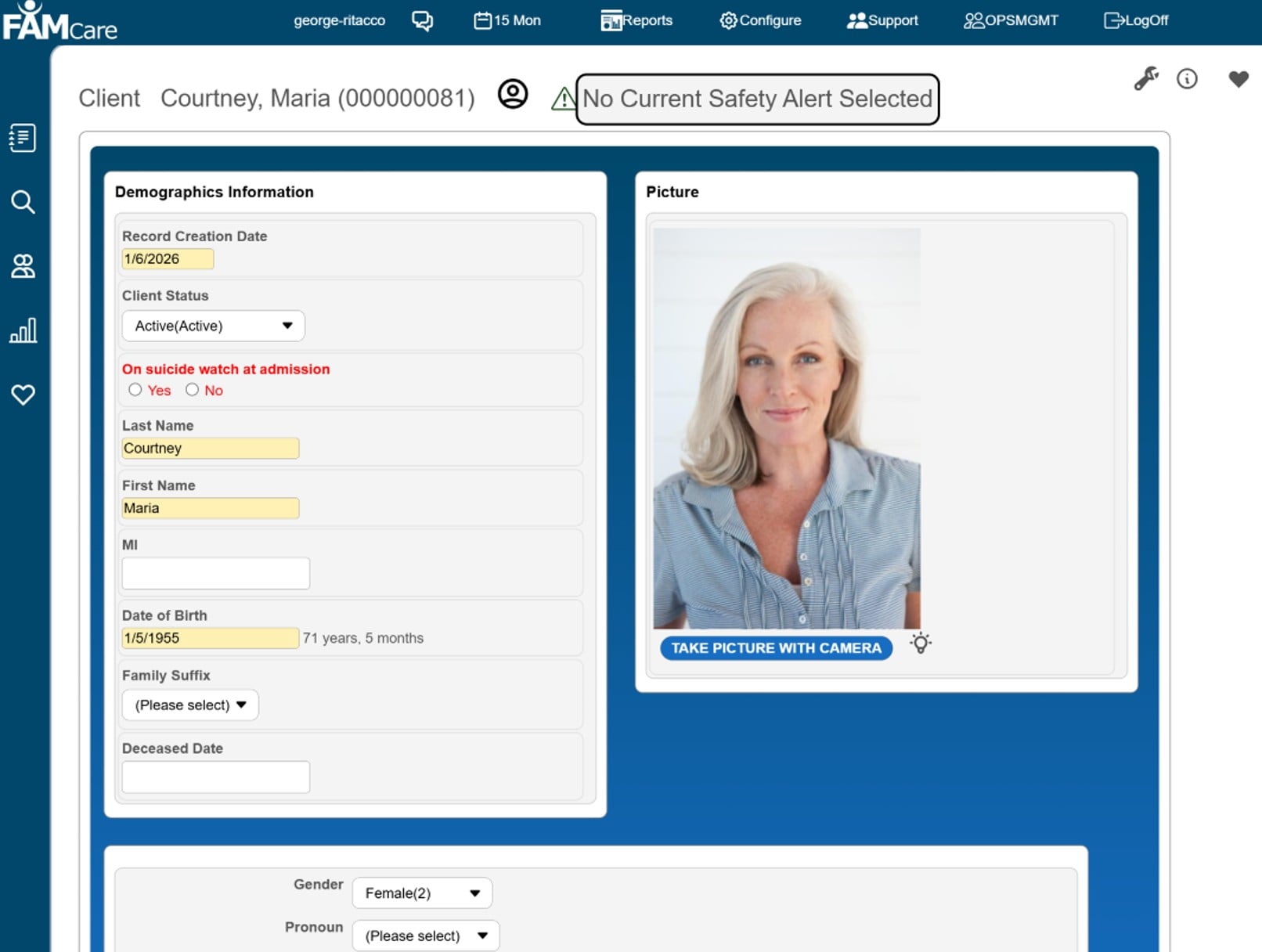Click the notes list sidebar icon
Viewport: 1262px width, 952px height.
coord(23,138)
